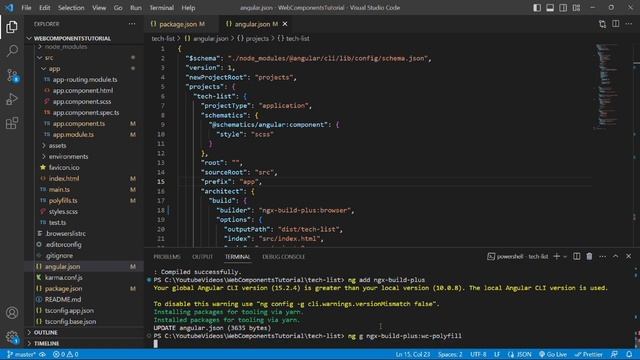The image size is (640, 360).
Task: Open the Accounts menu
Action: [x=12, y=313]
